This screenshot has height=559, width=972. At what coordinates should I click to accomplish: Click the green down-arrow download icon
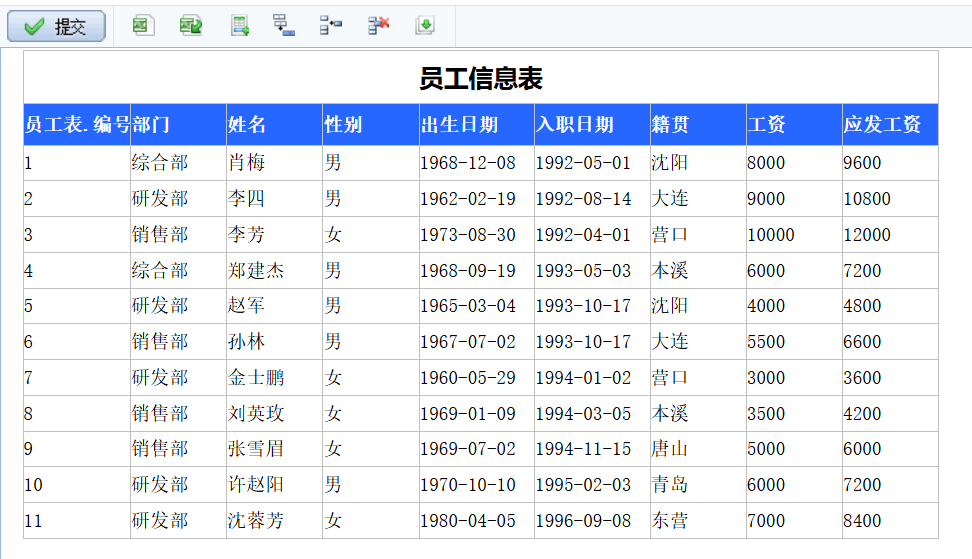click(x=425, y=26)
